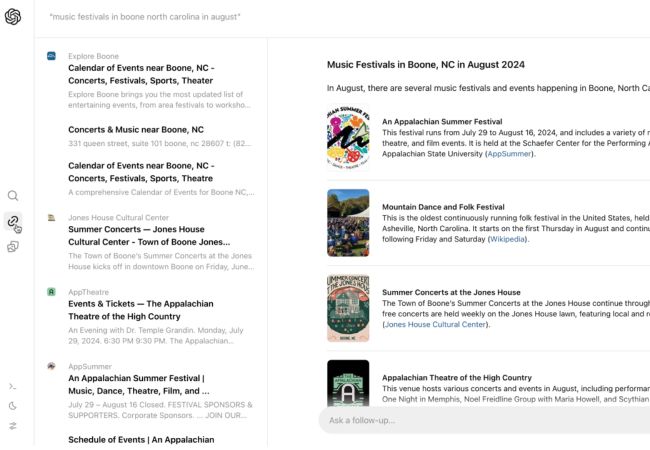The width and height of the screenshot is (650, 450).
Task: Click the AppTheatre favicon
Action: click(51, 292)
